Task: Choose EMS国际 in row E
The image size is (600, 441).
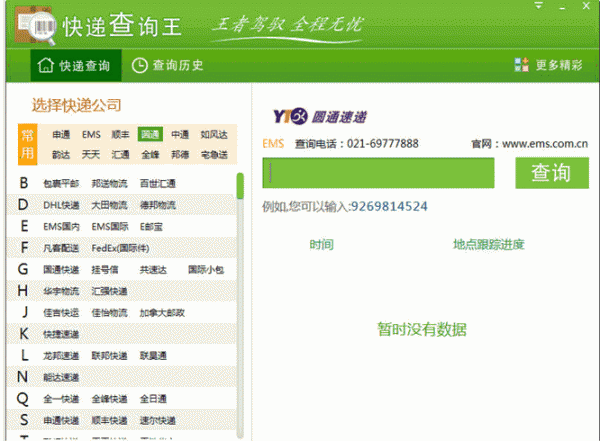Action: [110, 227]
